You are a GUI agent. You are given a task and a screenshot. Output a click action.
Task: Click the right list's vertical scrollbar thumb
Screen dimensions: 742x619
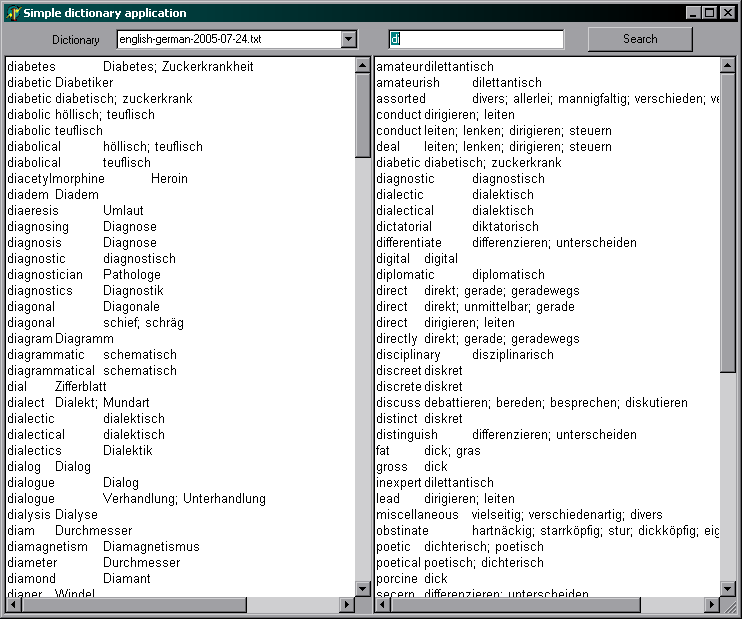pos(728,222)
